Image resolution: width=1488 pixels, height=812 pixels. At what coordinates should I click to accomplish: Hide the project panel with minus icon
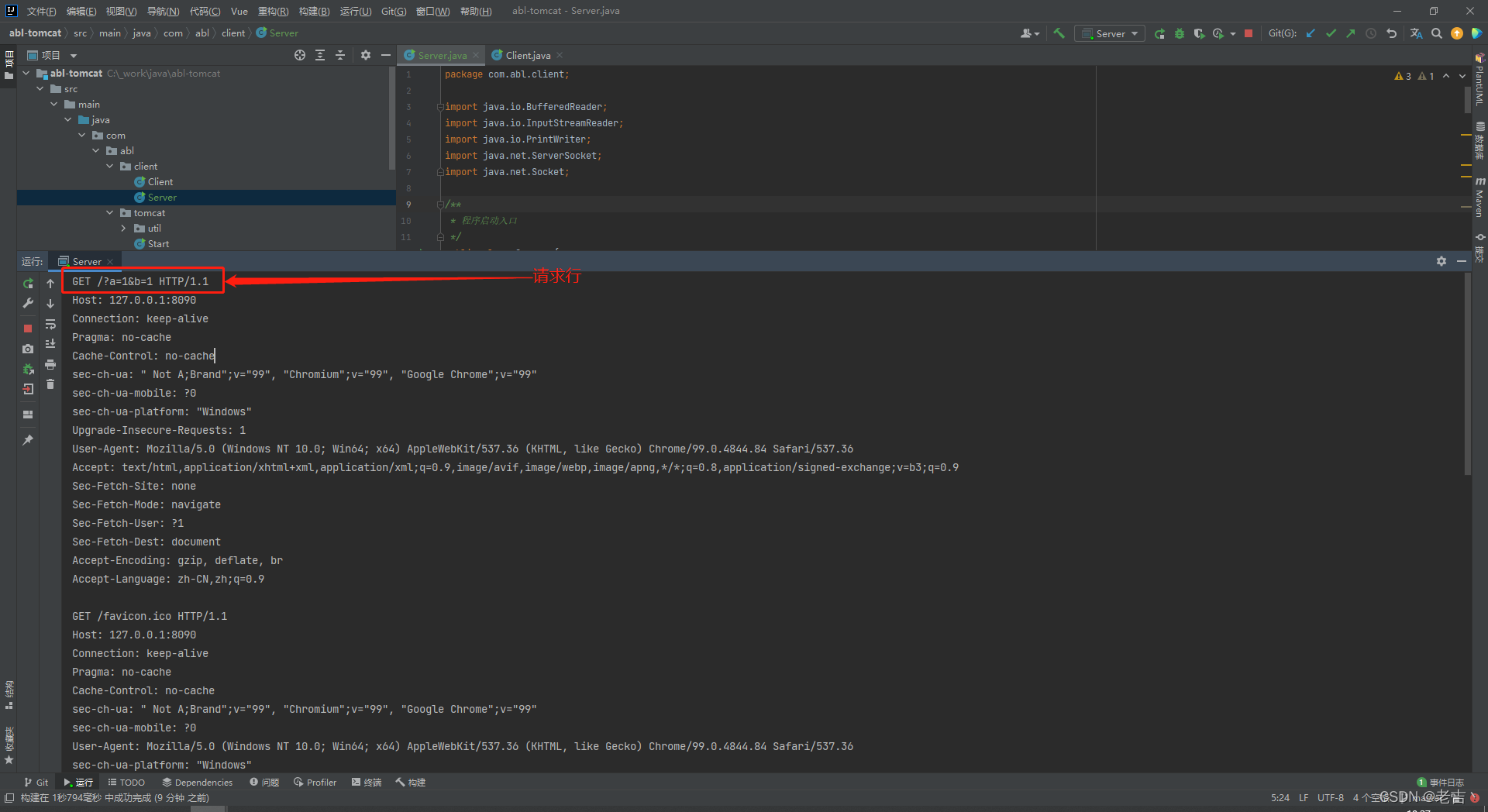coord(386,55)
